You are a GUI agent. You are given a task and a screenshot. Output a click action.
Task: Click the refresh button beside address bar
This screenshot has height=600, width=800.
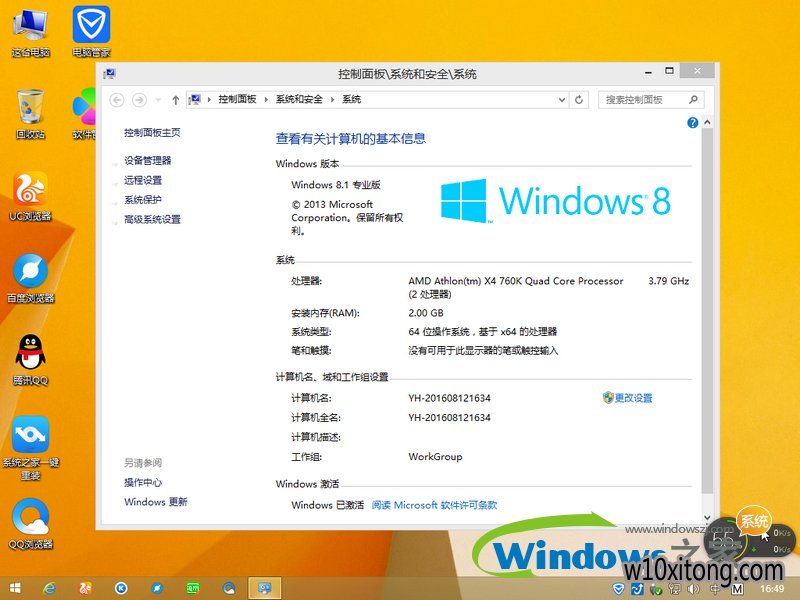pyautogui.click(x=579, y=100)
